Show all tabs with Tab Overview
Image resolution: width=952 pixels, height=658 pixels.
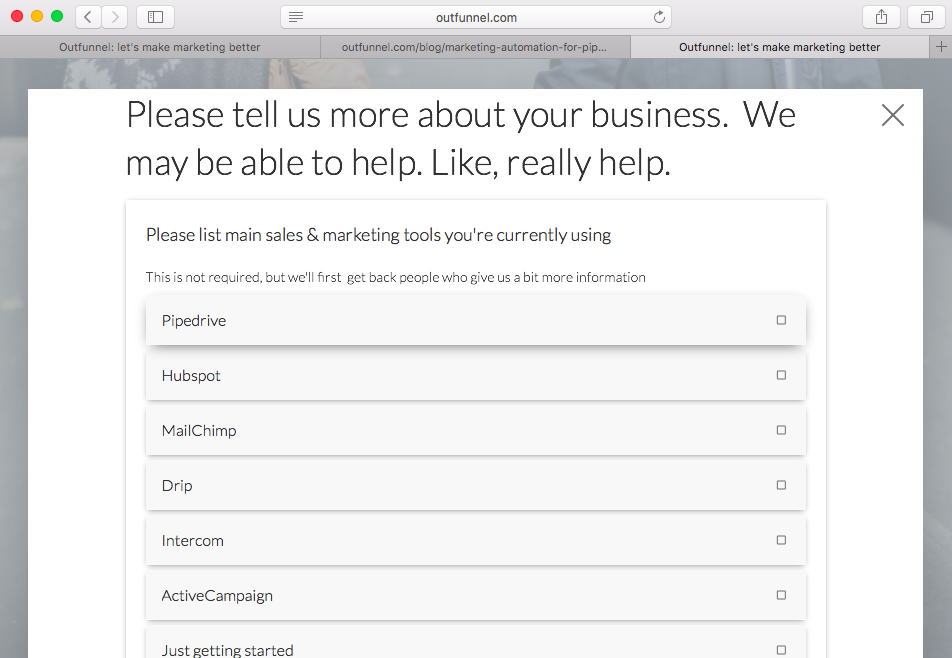(925, 16)
